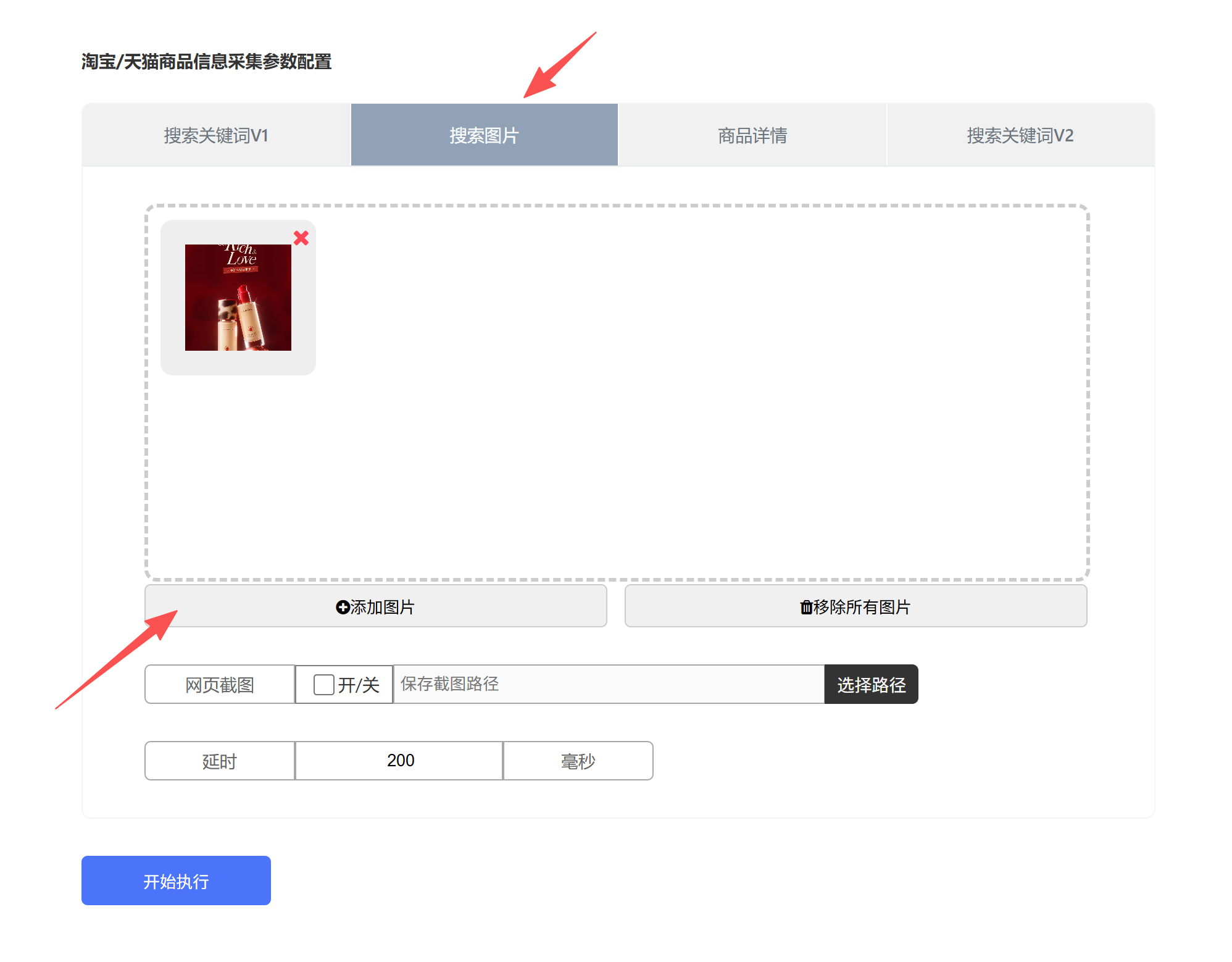Click the delay value field showing 200

tap(399, 761)
